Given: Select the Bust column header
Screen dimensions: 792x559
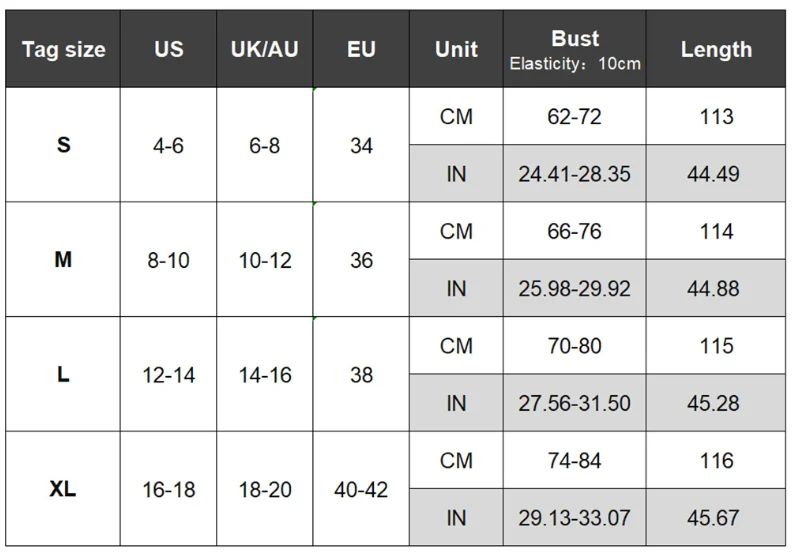Looking at the screenshot, I should [x=575, y=50].
